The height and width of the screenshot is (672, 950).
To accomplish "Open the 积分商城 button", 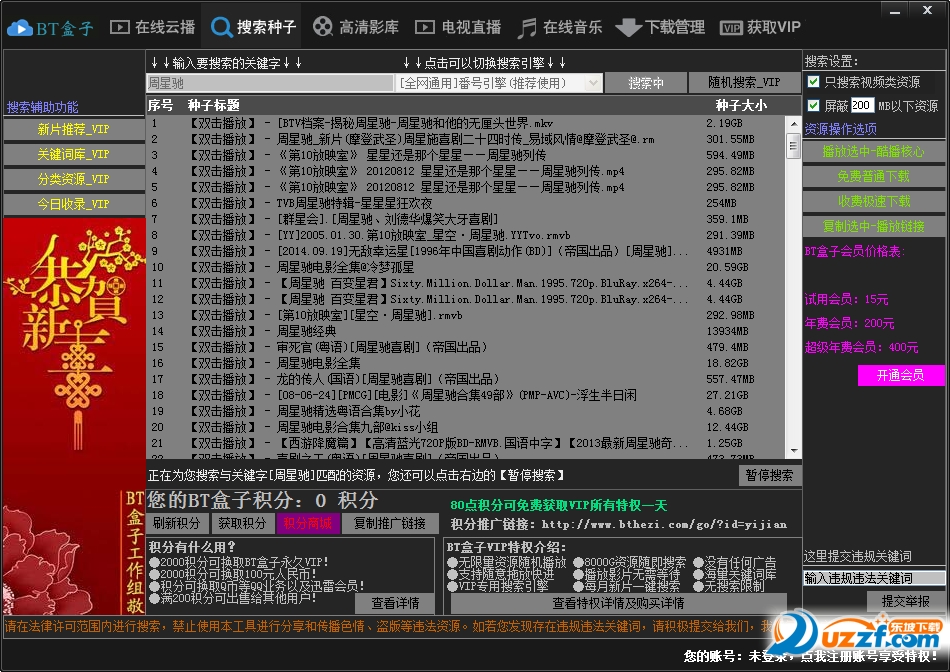I will 307,523.
